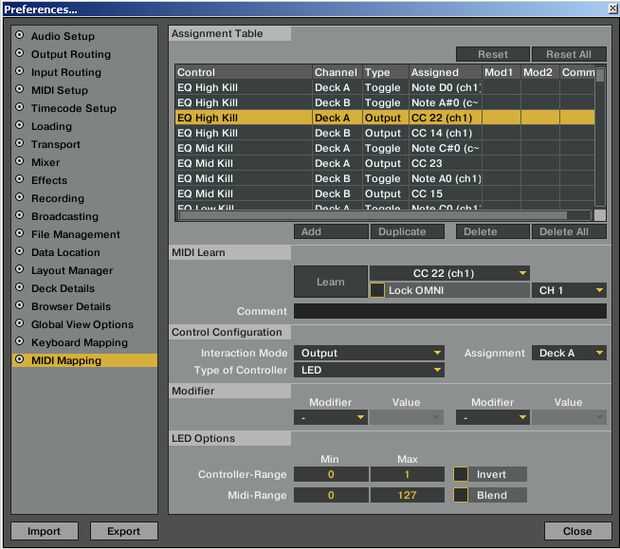Click the Delete All button
620x549 pixels.
point(569,232)
